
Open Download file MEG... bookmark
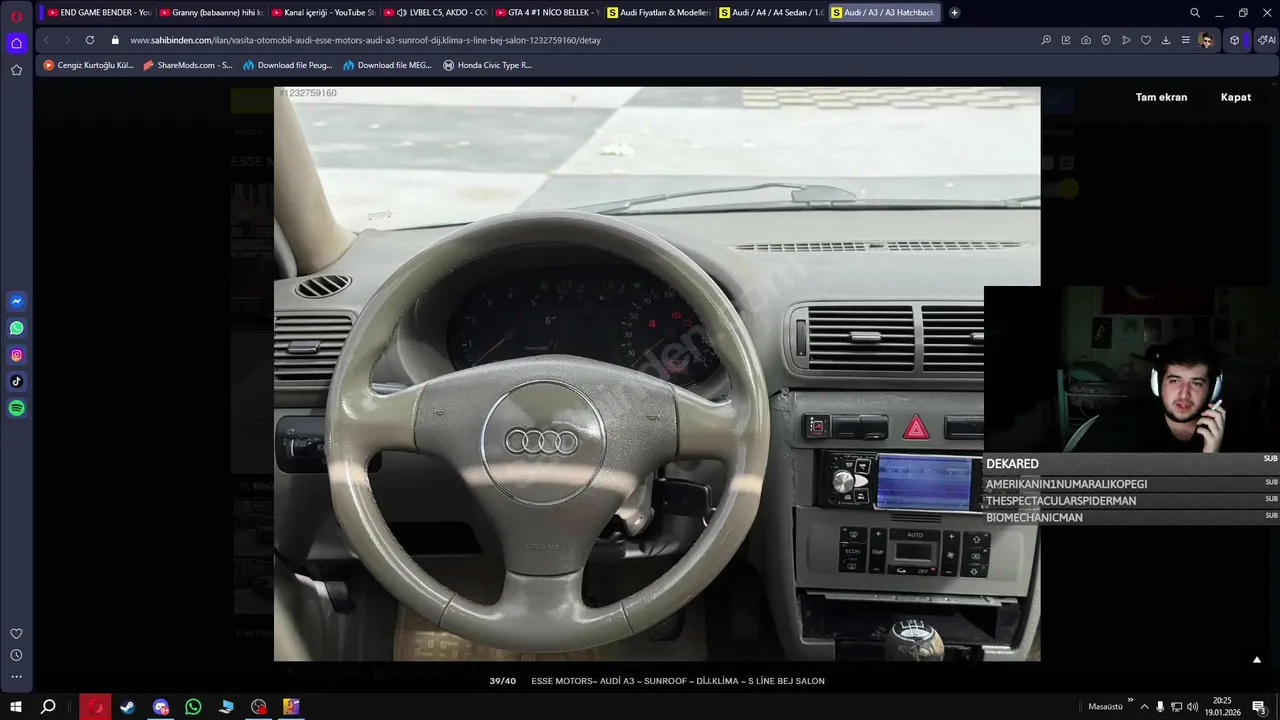pyautogui.click(x=387, y=65)
